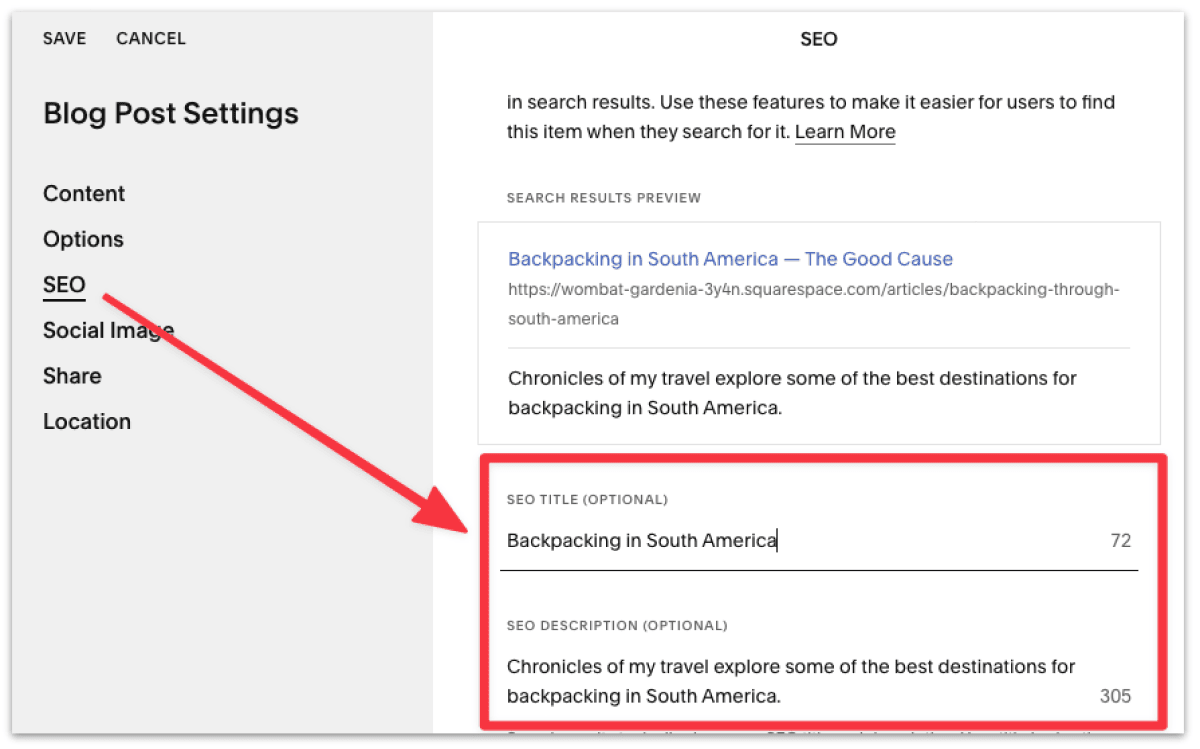Cancel editing blog post settings
Viewport: 1200px width, 749px height.
pos(150,38)
